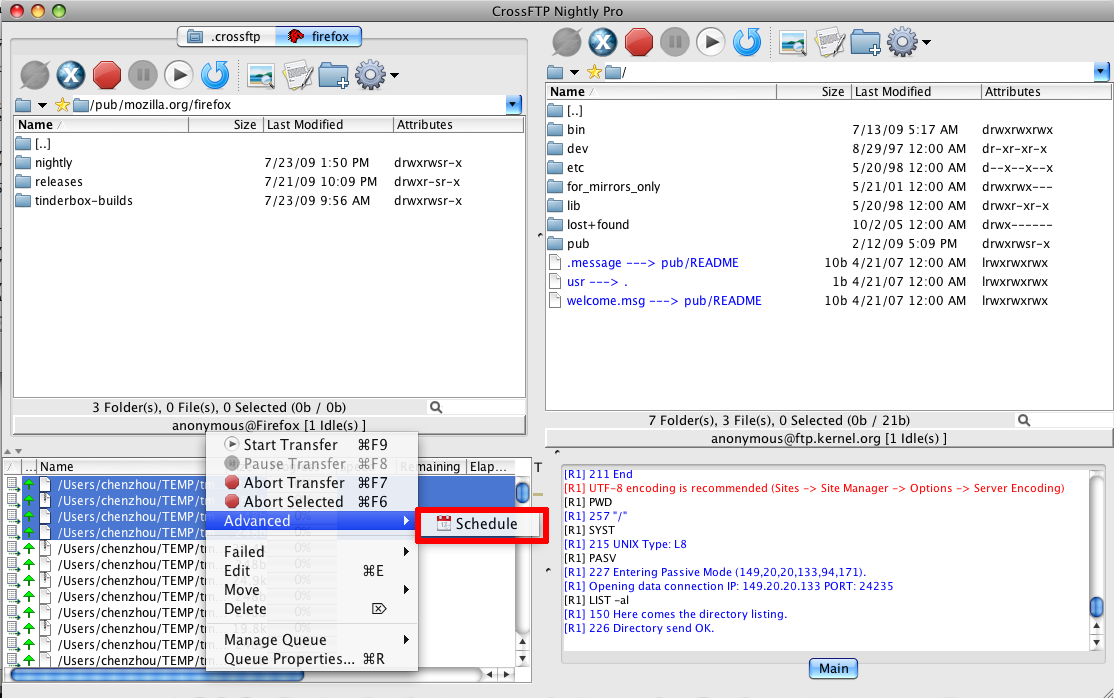The image size is (1114, 698).
Task: Expand the Failed submenu
Action: 311,552
